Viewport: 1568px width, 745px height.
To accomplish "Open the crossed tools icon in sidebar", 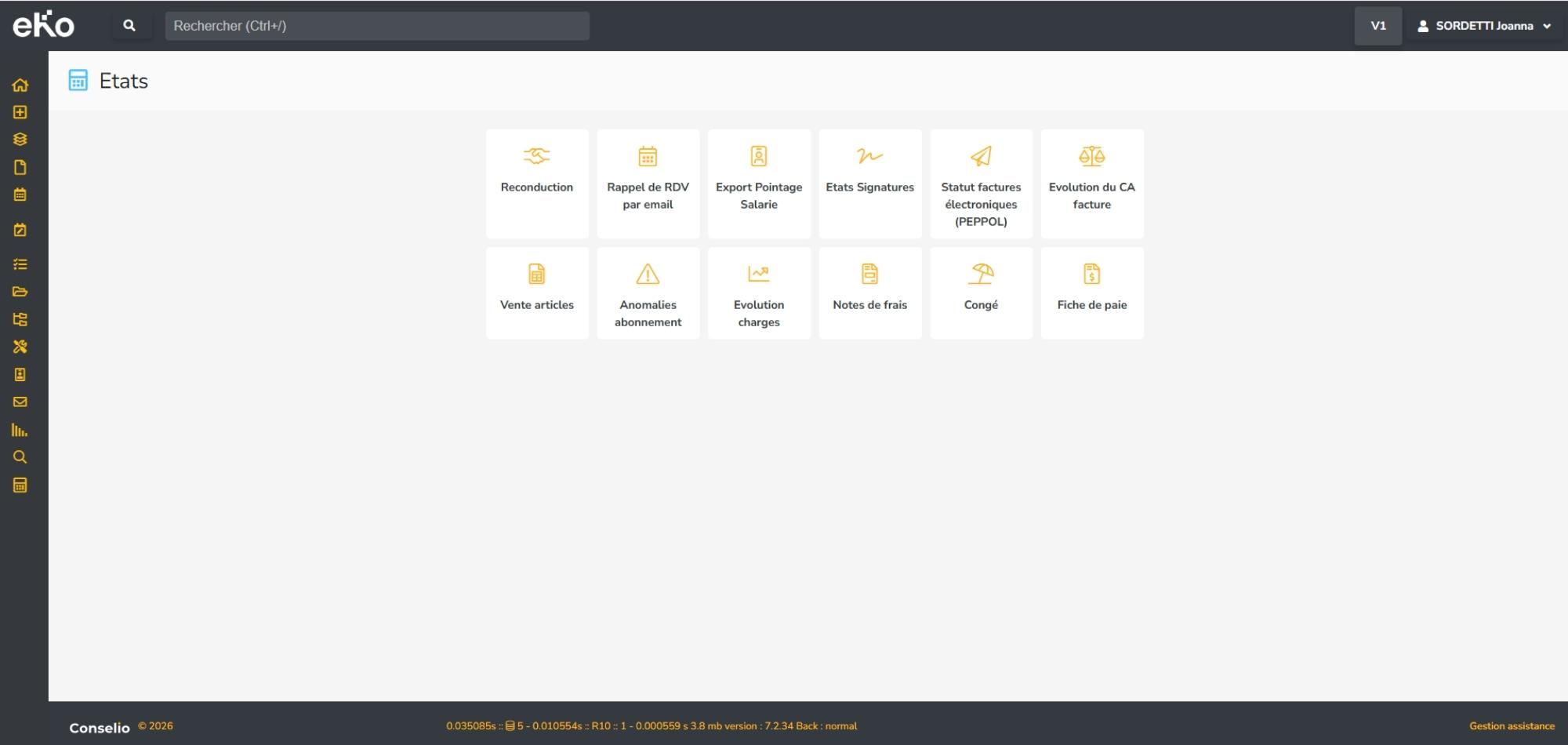I will [x=20, y=347].
